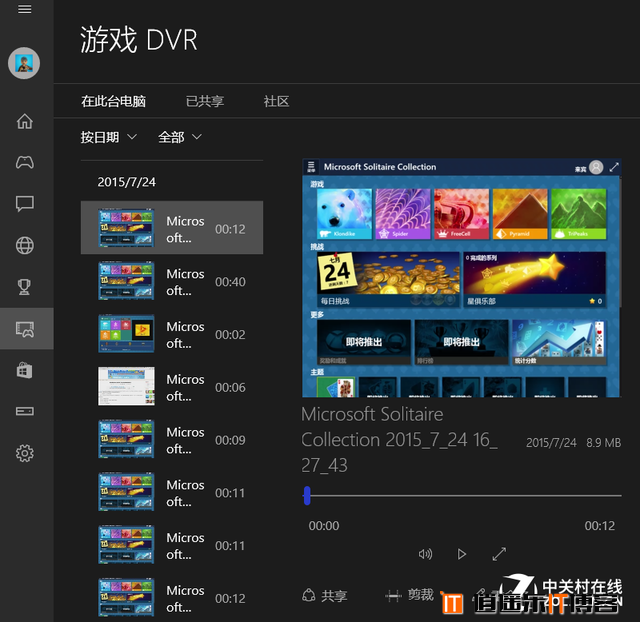Click the 2015/7/24 date header

(127, 182)
